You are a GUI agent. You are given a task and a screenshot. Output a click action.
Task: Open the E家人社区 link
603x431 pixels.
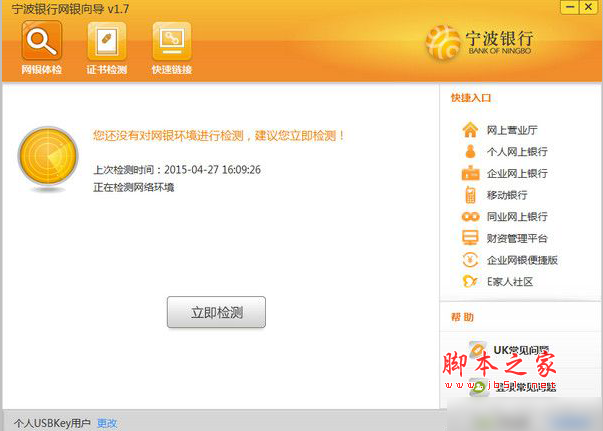[x=510, y=282]
